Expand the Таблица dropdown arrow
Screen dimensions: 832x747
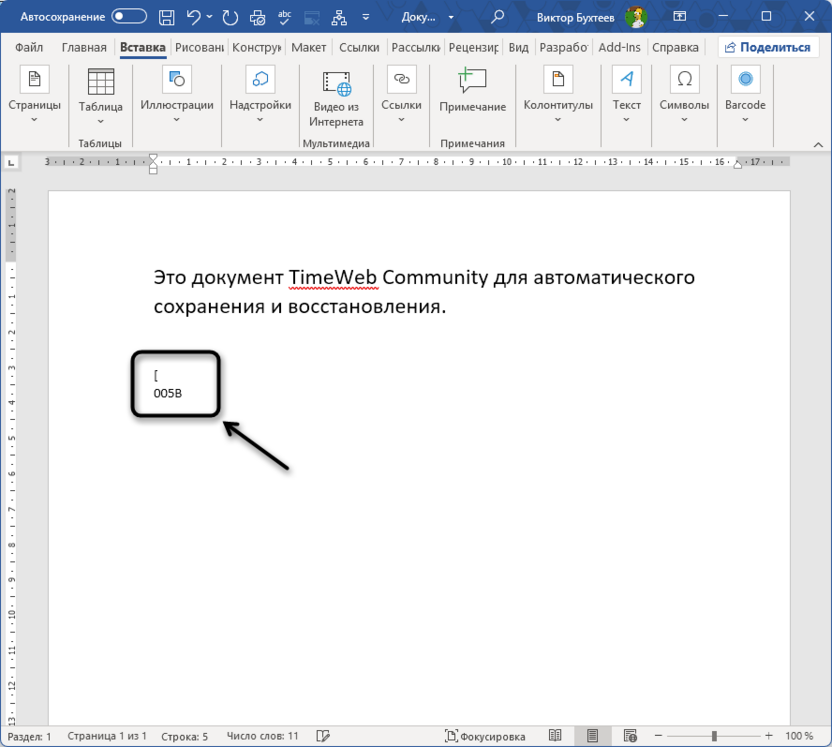point(101,121)
